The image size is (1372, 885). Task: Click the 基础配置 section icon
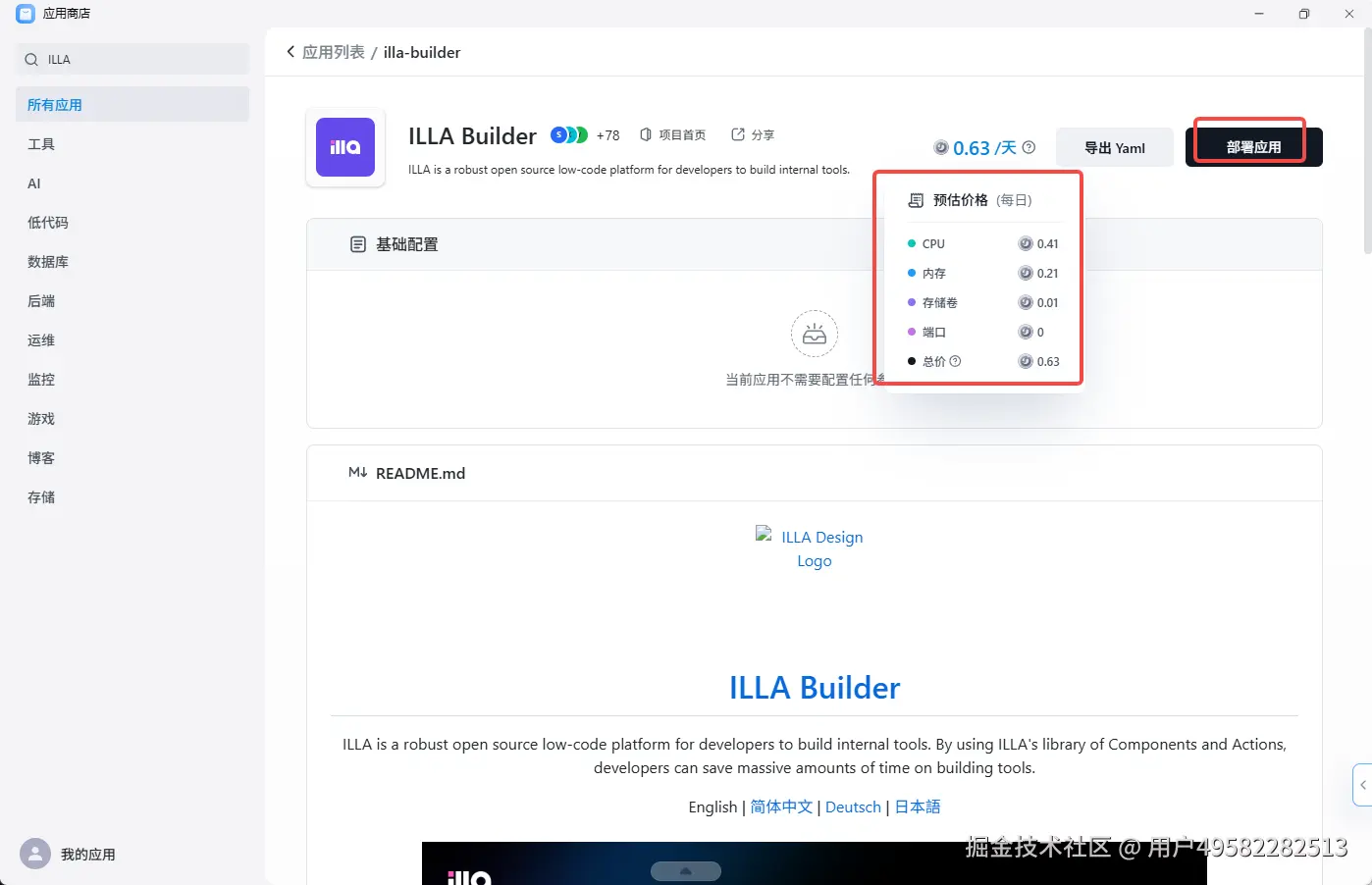358,244
